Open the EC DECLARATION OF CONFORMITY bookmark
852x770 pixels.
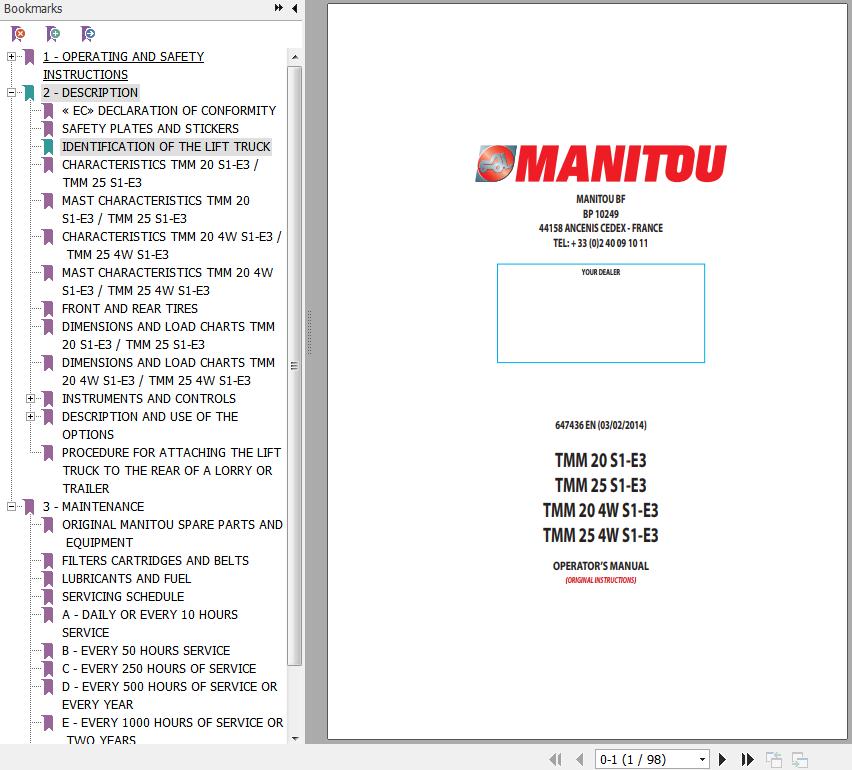point(169,111)
